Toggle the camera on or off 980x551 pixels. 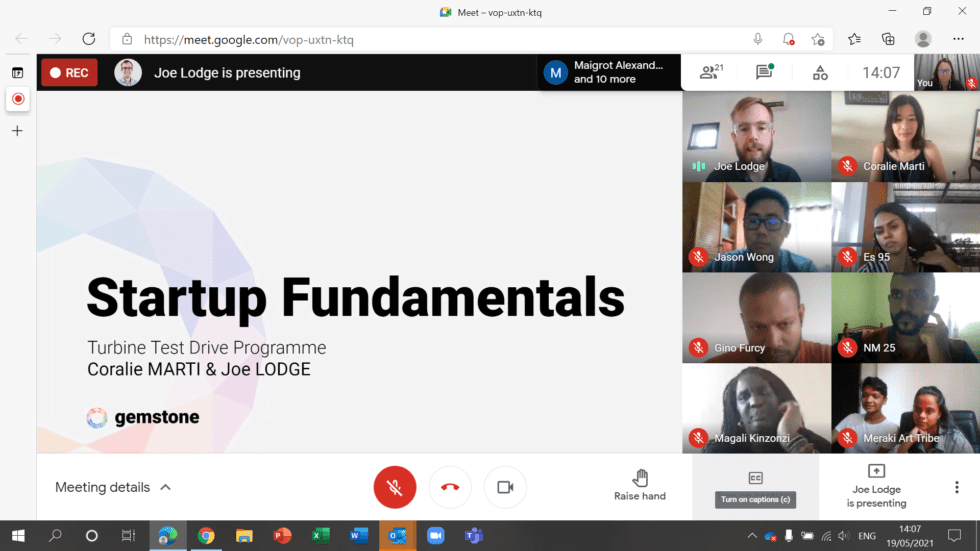505,487
